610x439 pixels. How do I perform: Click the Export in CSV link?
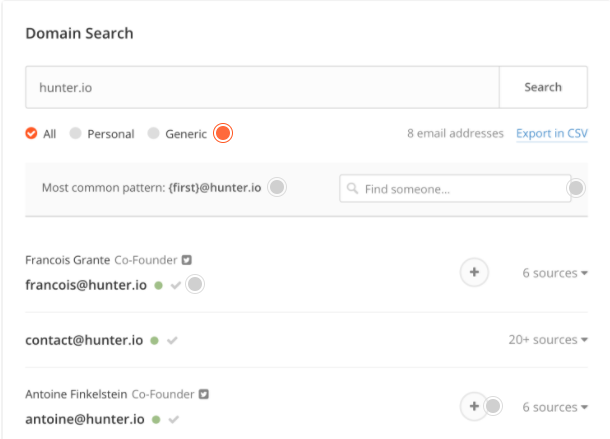point(552,133)
